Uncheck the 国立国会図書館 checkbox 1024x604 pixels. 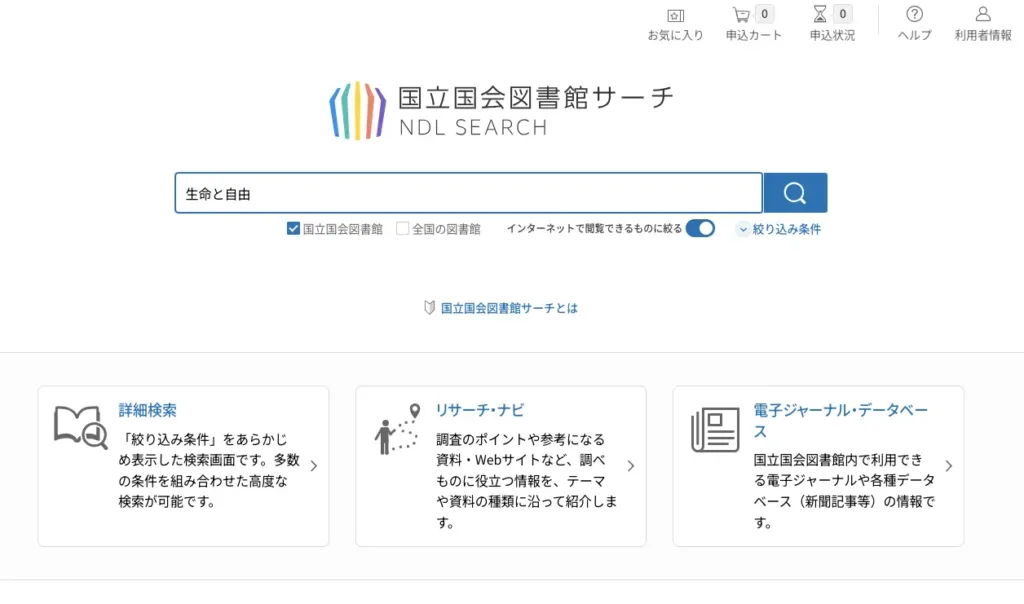293,229
